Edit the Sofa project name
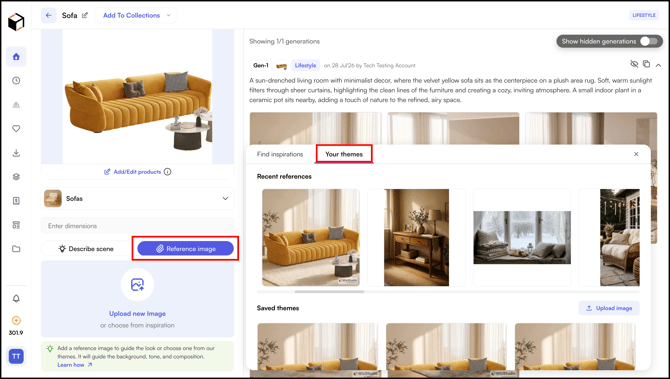This screenshot has height=379, width=670. (x=85, y=15)
